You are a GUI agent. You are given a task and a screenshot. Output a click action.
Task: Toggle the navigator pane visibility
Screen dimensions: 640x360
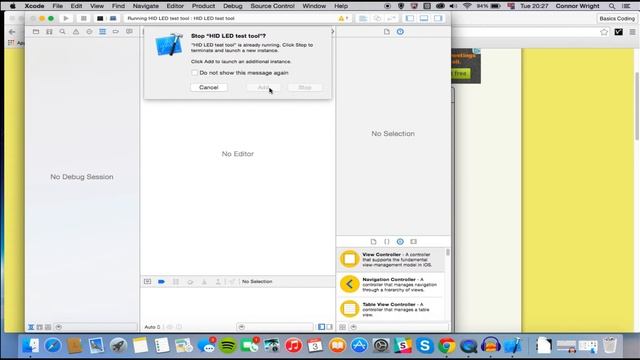pos(410,18)
